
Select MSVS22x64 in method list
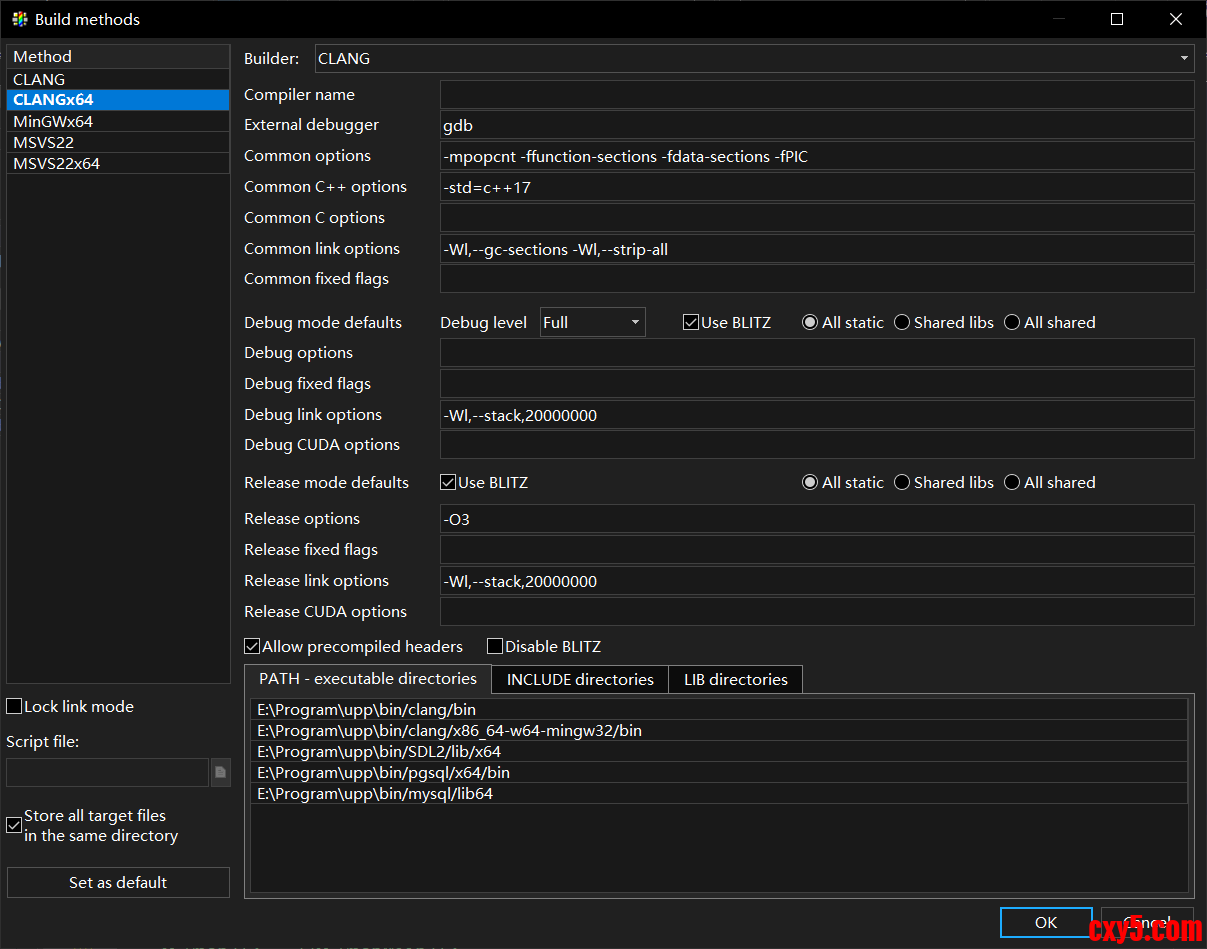point(57,163)
